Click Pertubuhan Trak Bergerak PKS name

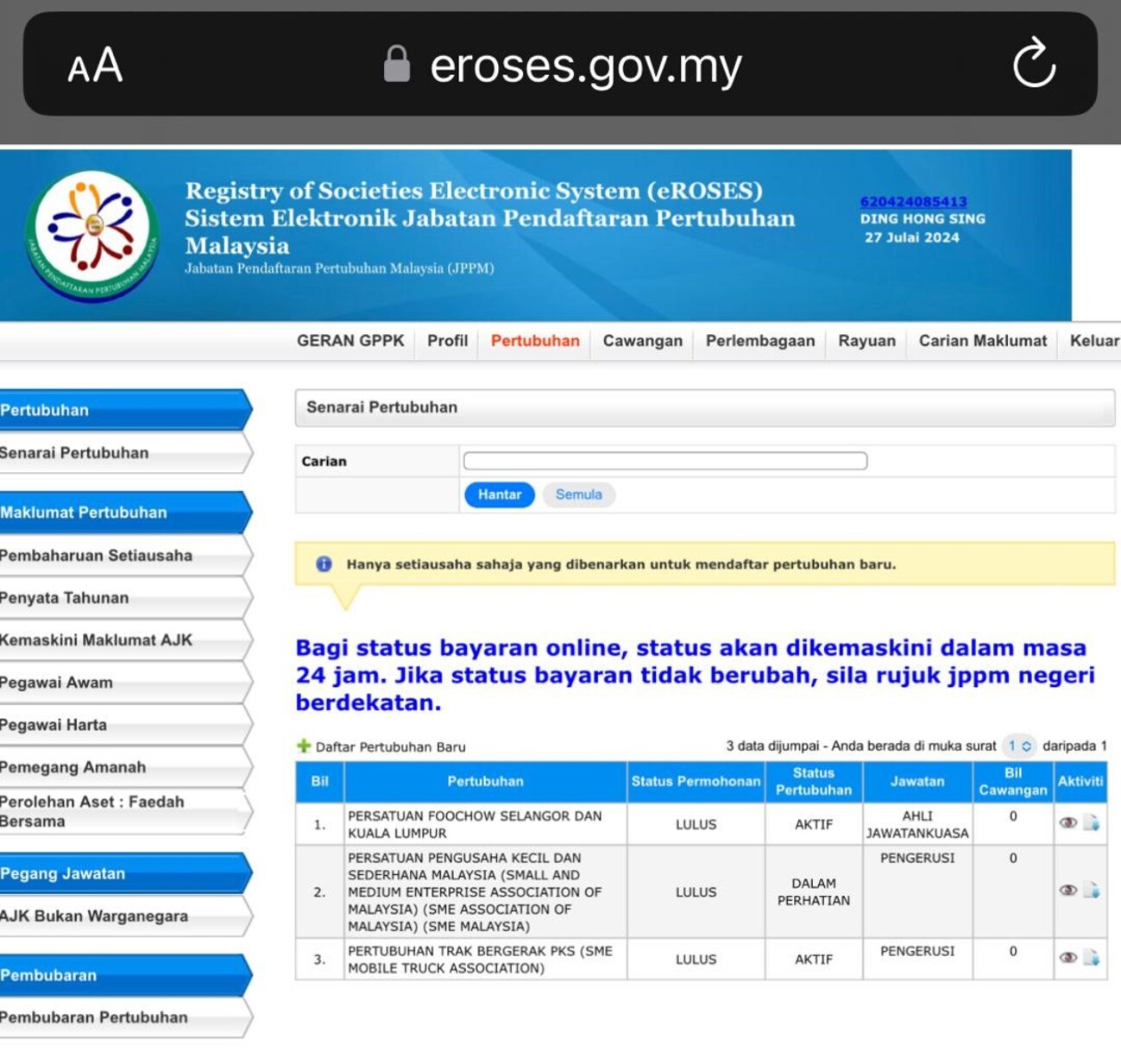(480, 959)
